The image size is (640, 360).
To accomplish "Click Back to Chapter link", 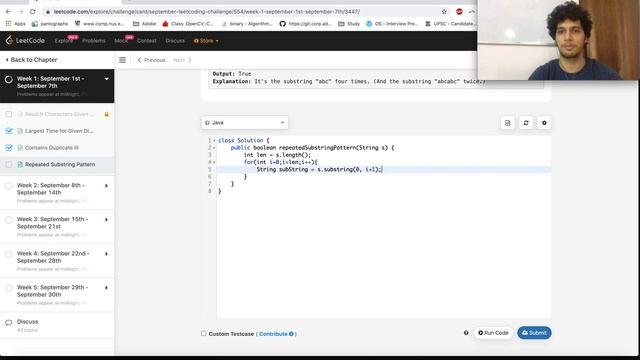I will 31,60.
